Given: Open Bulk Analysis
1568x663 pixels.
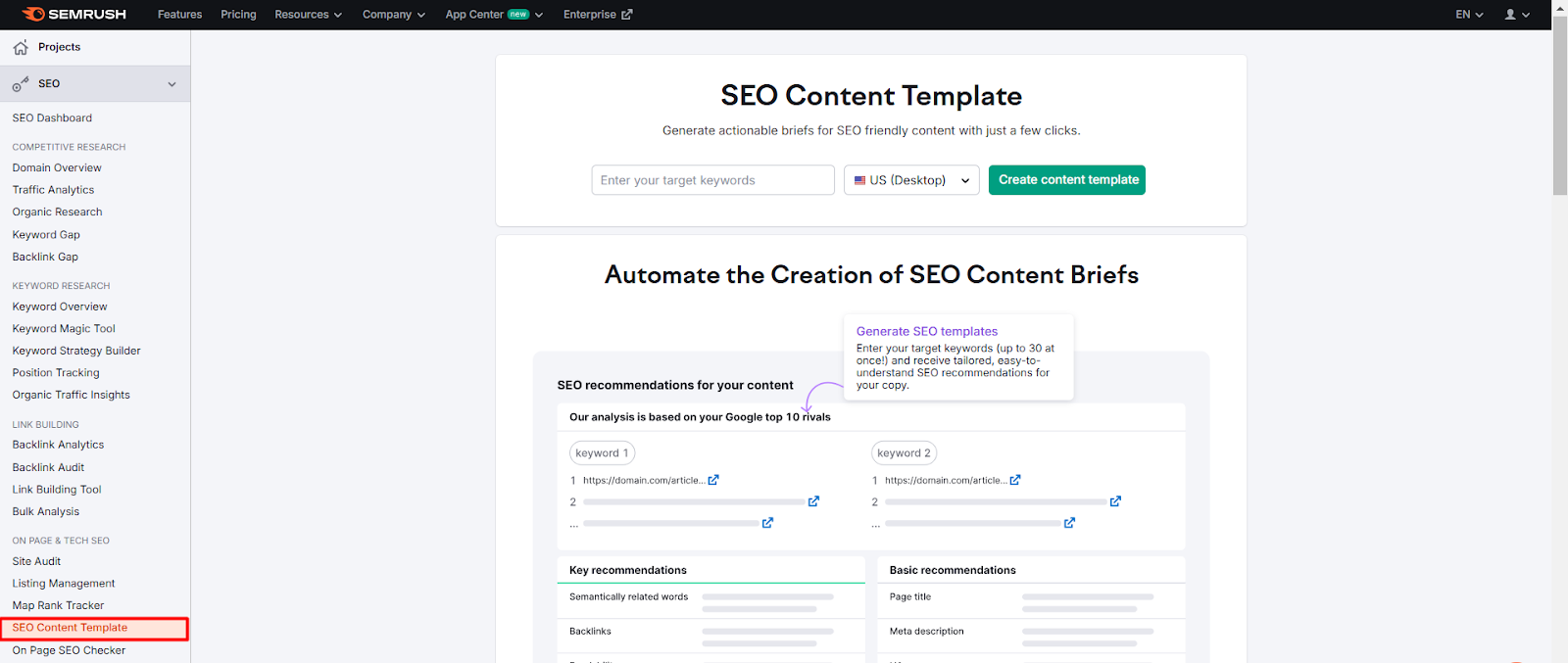Looking at the screenshot, I should click(46, 511).
